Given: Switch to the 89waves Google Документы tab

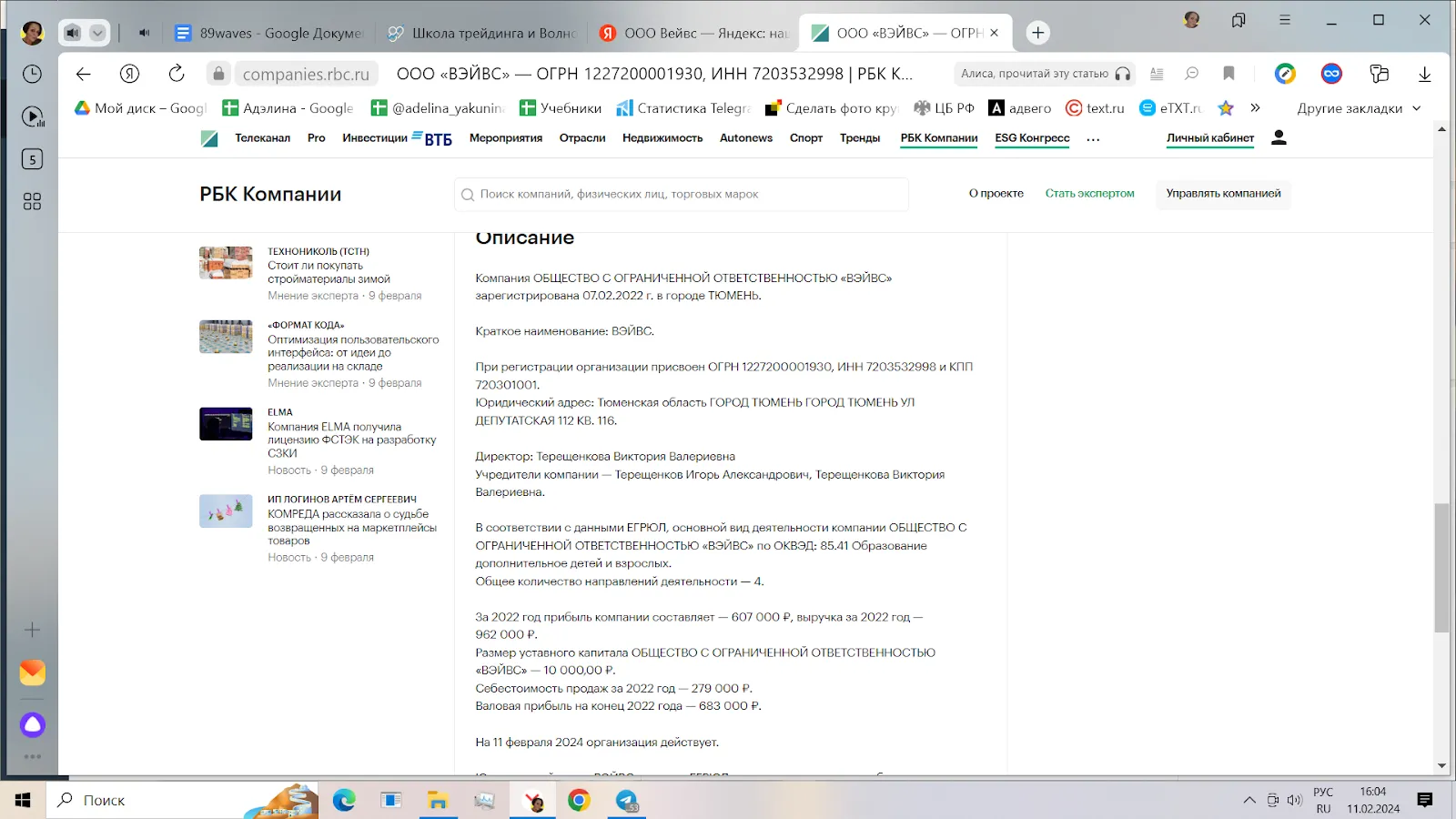Looking at the screenshot, I should click(x=269, y=33).
